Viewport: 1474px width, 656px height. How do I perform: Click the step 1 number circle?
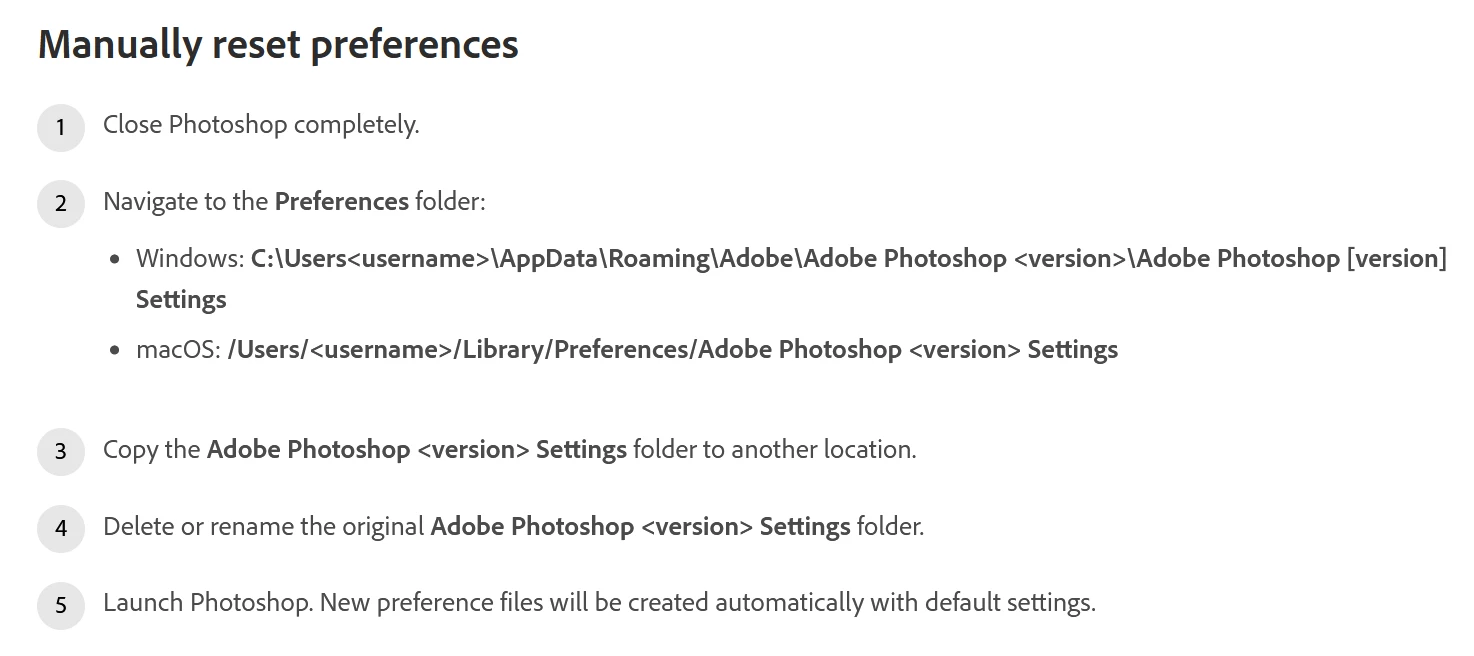tap(61, 128)
